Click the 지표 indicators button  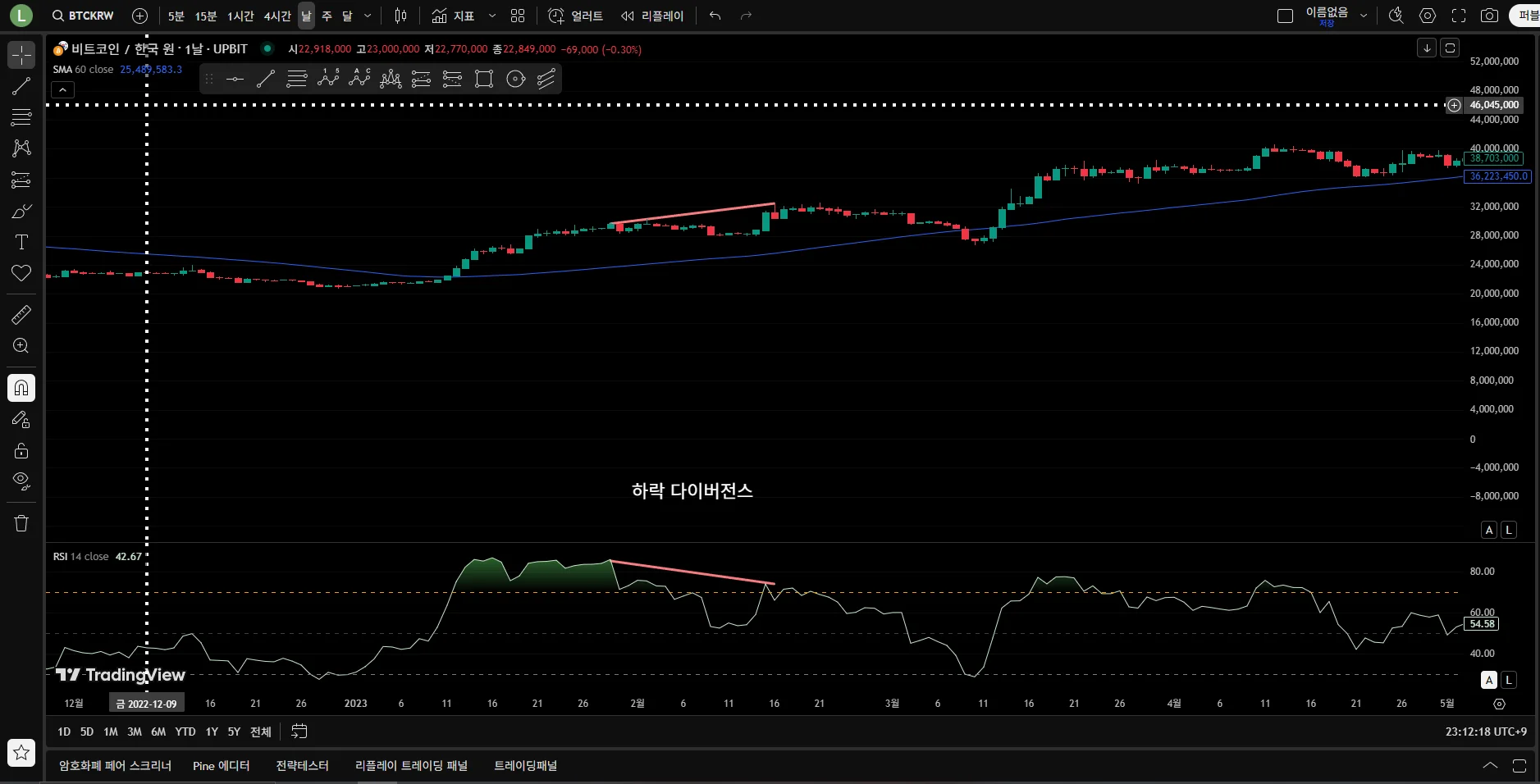click(x=454, y=16)
